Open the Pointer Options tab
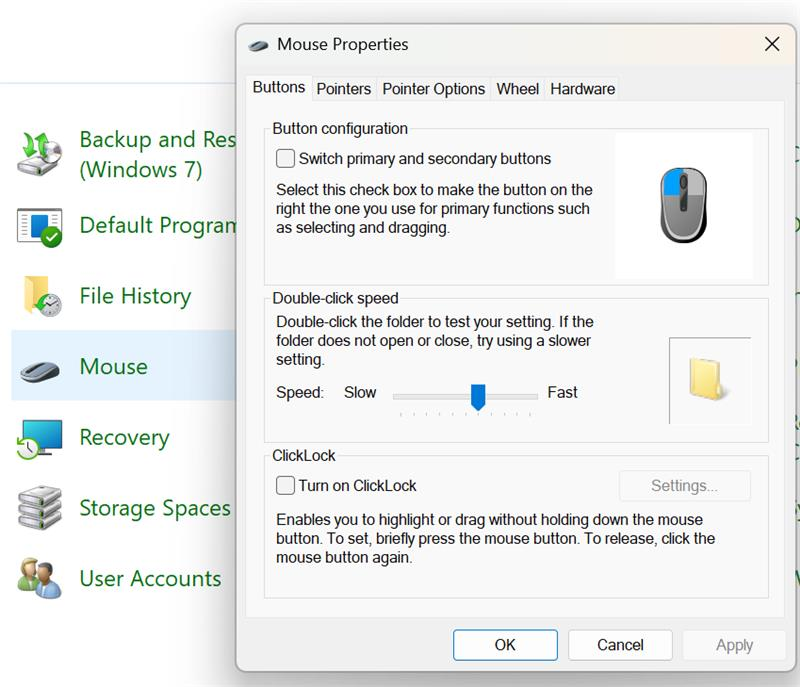Image resolution: width=800 pixels, height=687 pixels. click(x=434, y=89)
